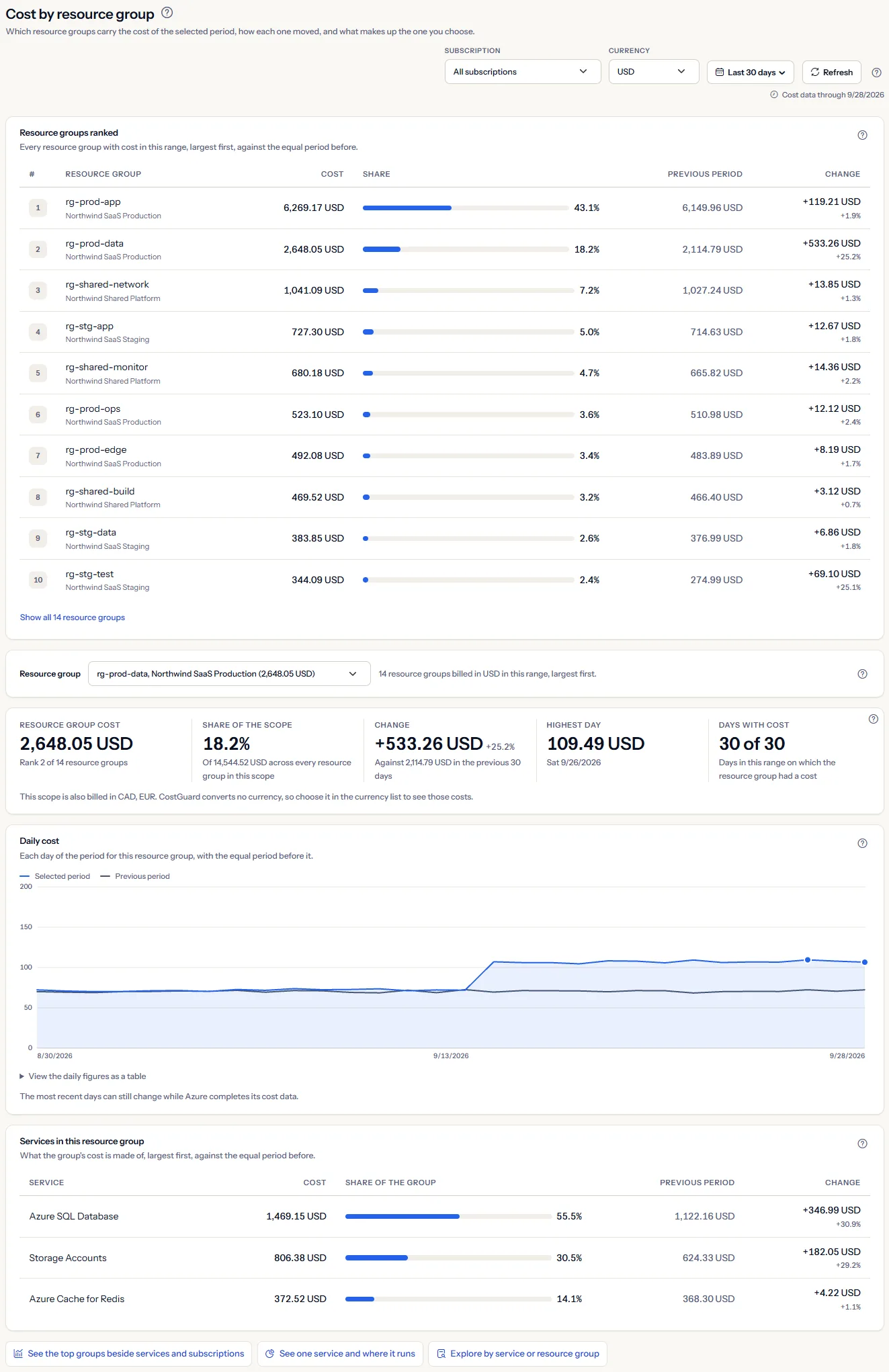
Task: Open help for the Daily cost chart
Action: coord(862,843)
